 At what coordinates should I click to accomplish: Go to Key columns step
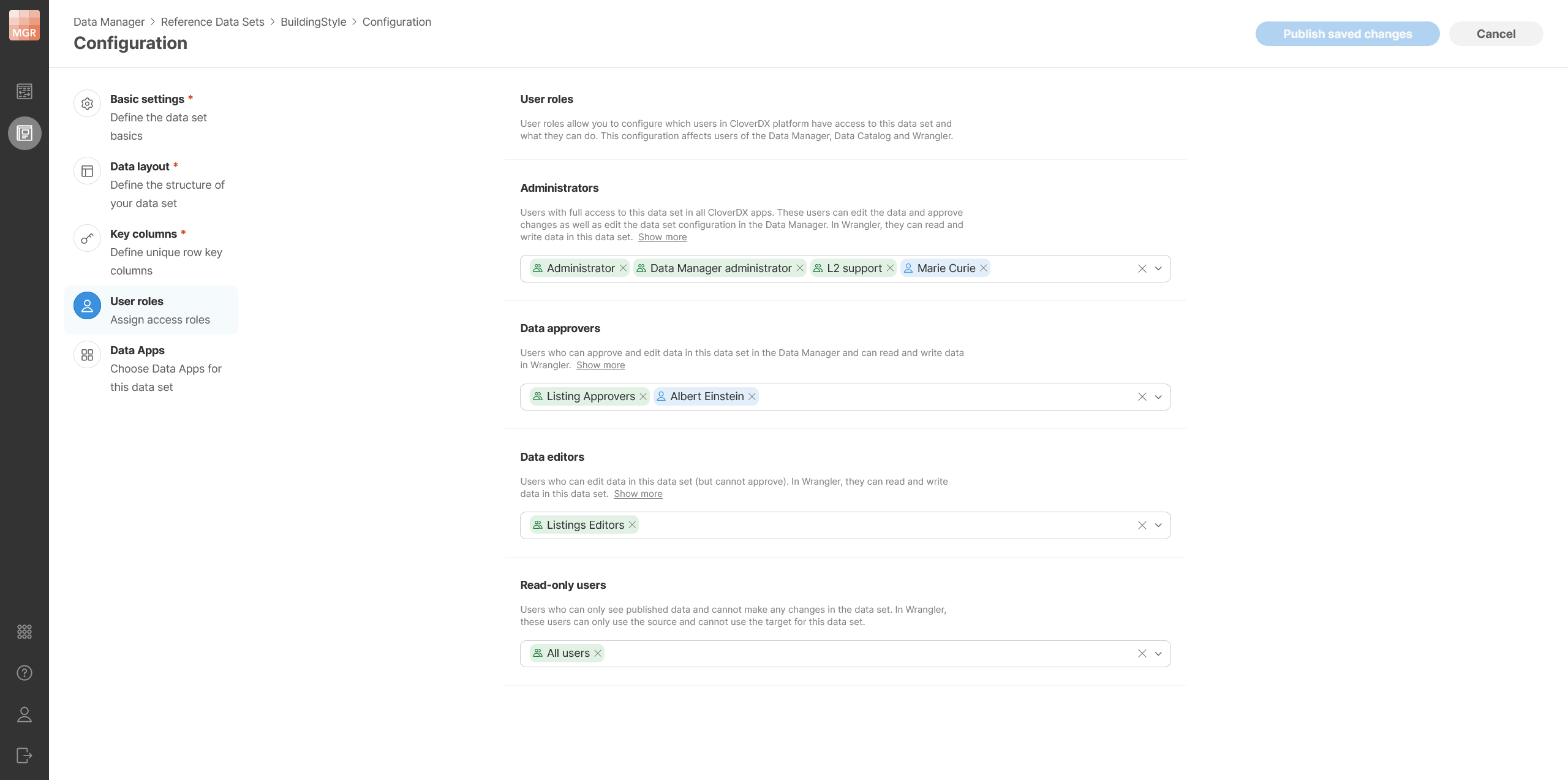(151, 252)
